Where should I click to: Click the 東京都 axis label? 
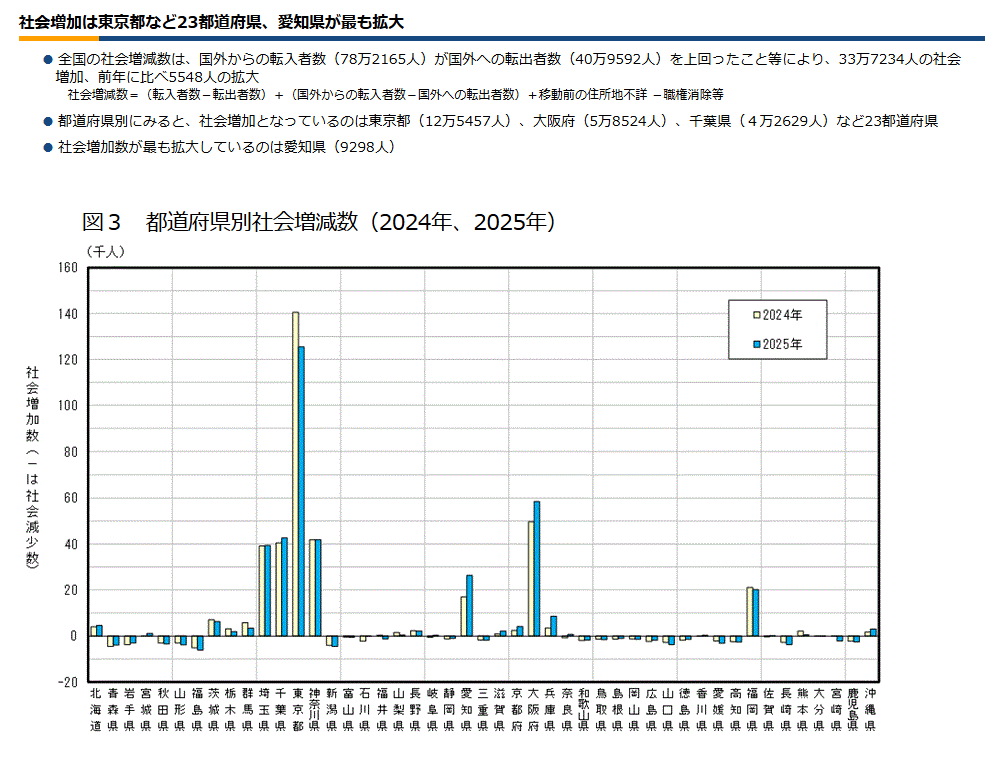pos(298,709)
